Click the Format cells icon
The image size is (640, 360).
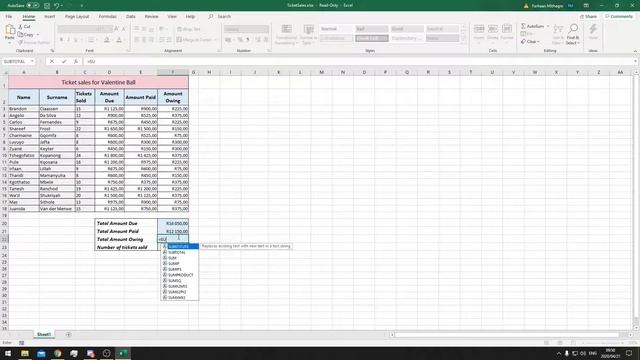(507, 32)
